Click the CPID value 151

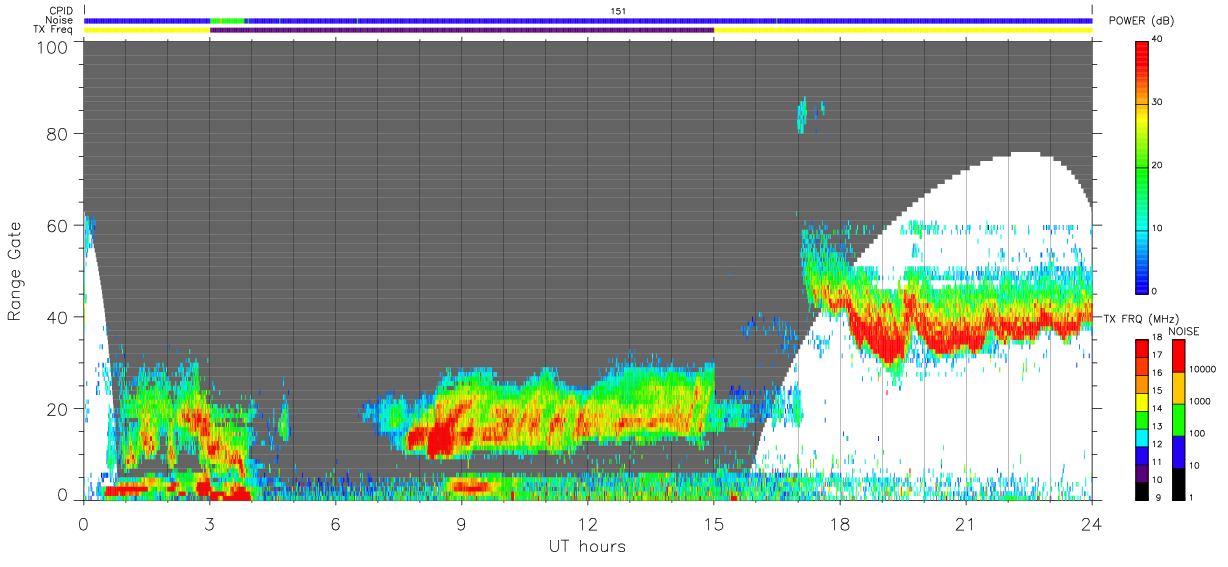click(619, 11)
